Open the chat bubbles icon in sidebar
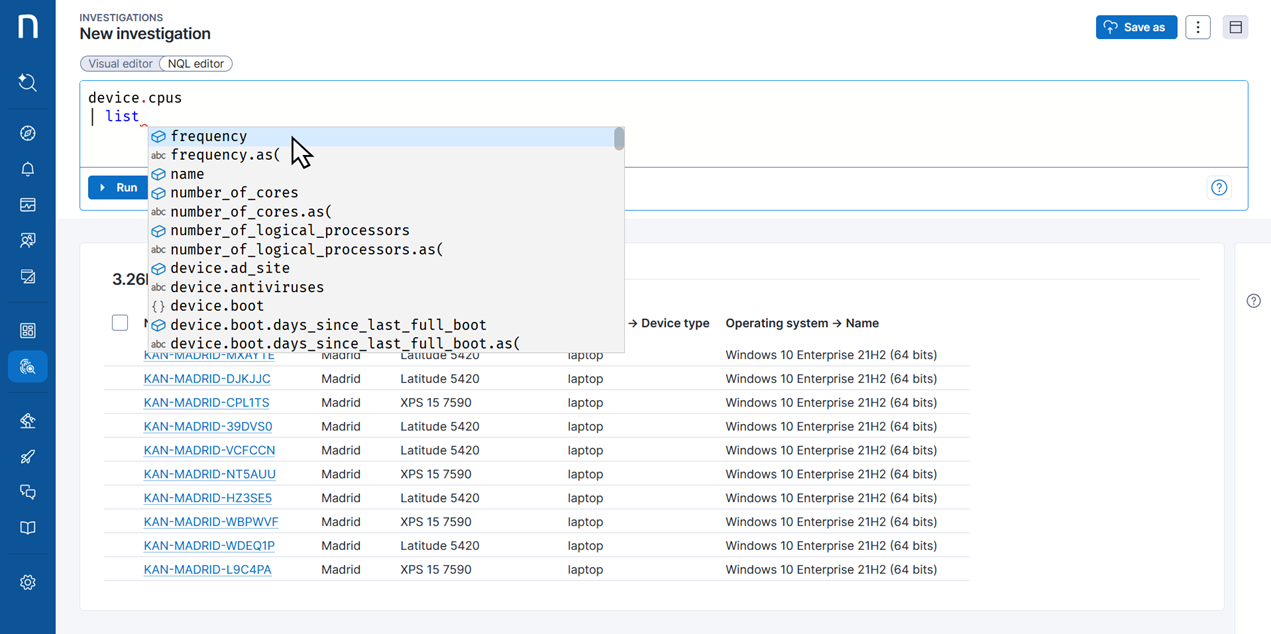 [x=27, y=492]
